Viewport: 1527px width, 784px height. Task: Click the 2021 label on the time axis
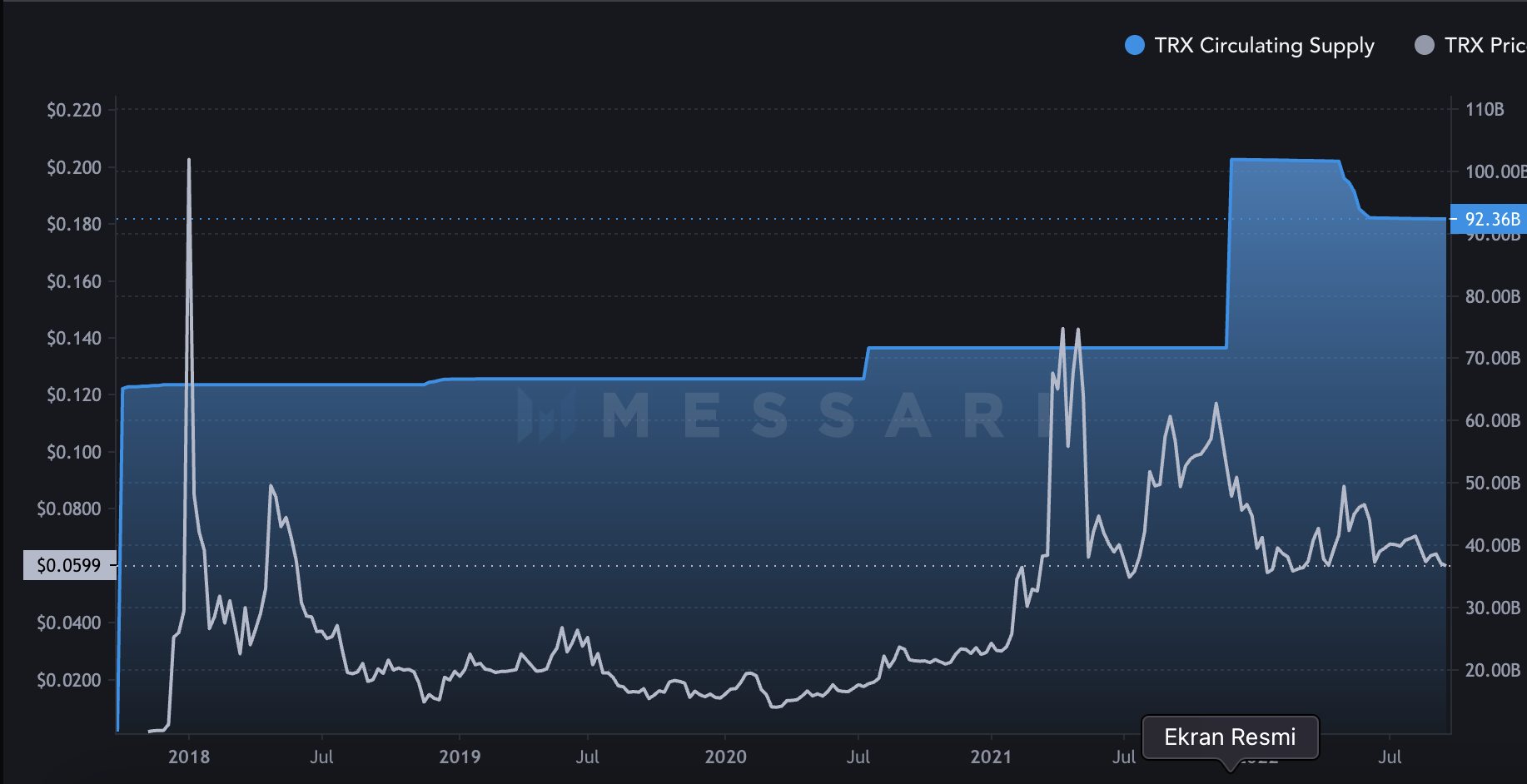pos(991,757)
